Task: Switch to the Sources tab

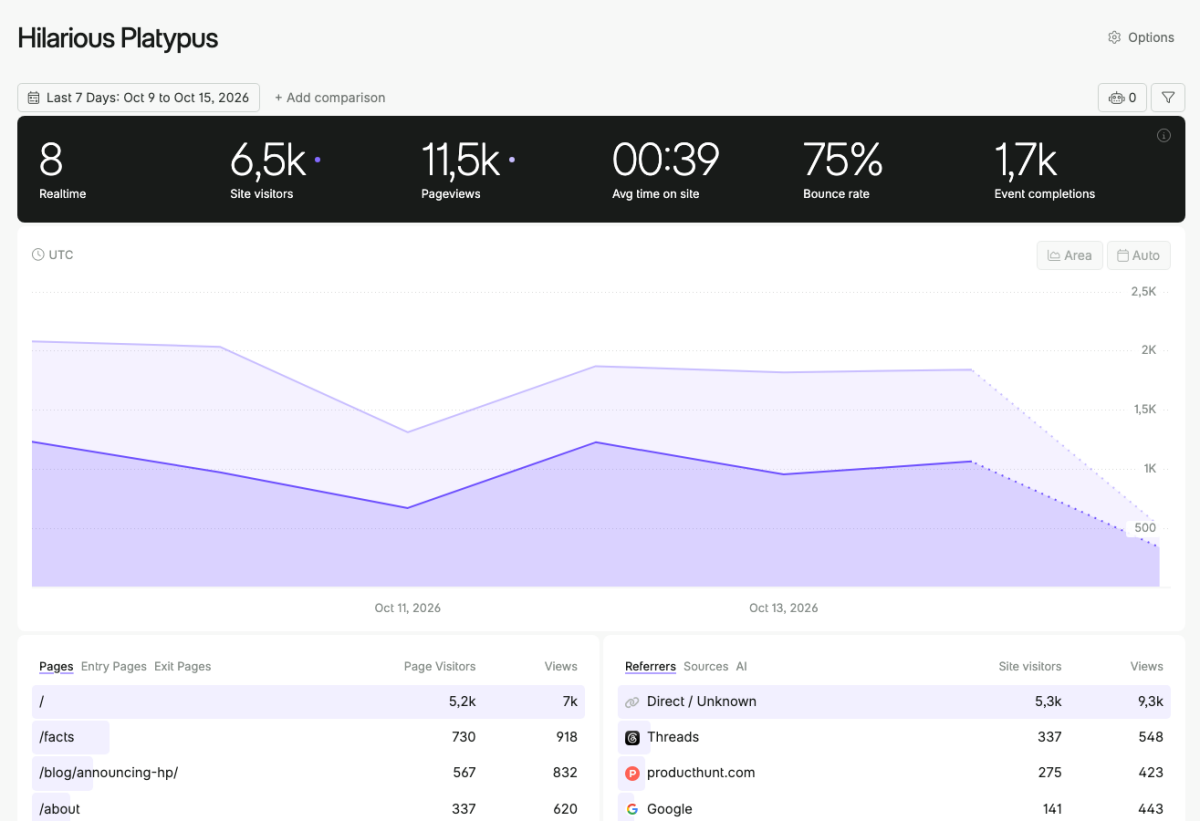Action: point(706,666)
